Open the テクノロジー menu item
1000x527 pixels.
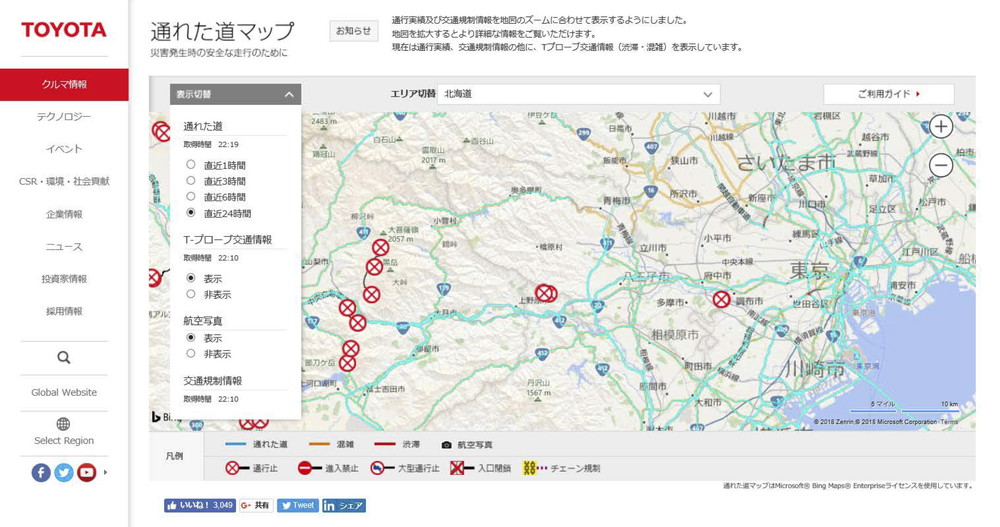pos(64,117)
